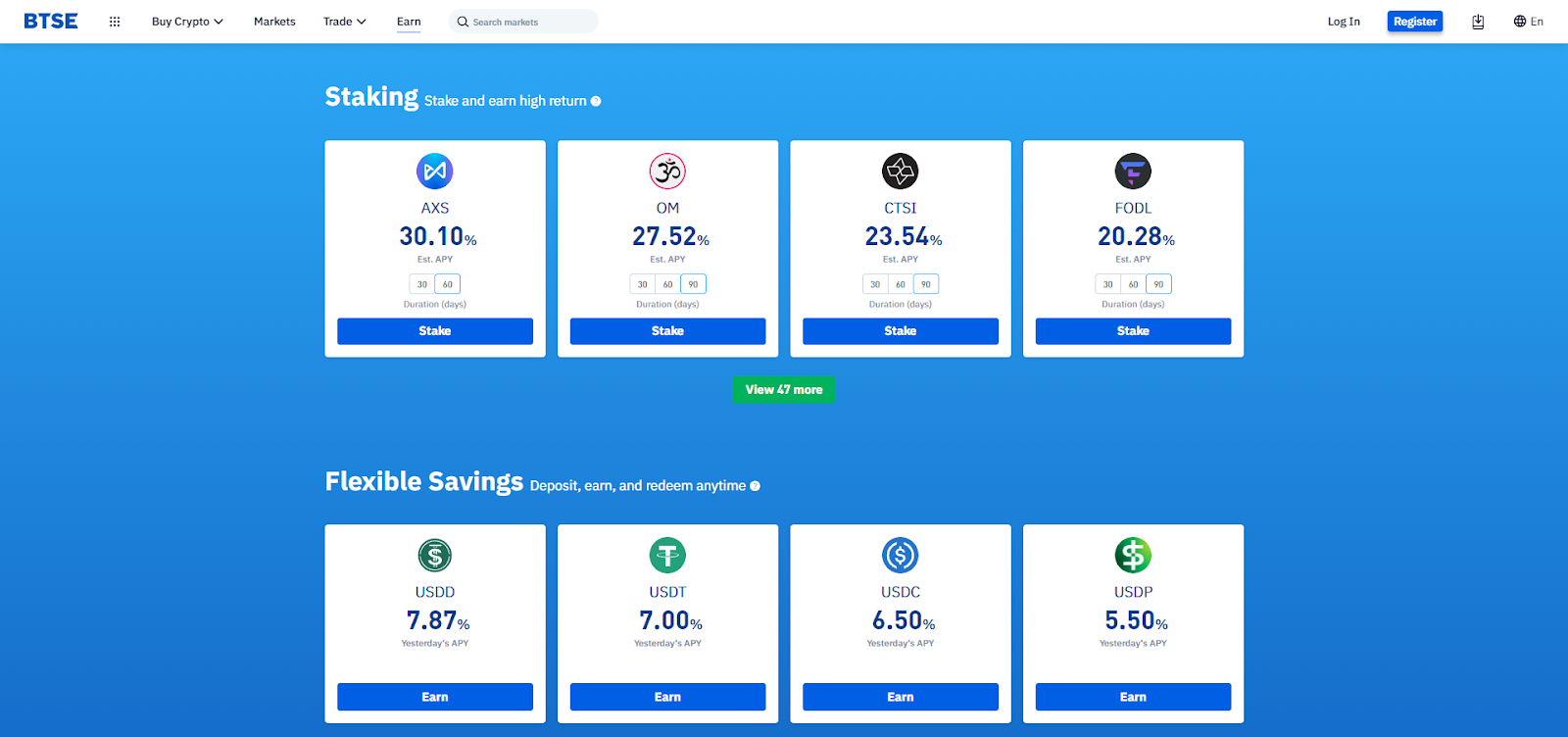Click the AXS 30.10% APY value
The image size is (1568, 737).
pyautogui.click(x=437, y=236)
